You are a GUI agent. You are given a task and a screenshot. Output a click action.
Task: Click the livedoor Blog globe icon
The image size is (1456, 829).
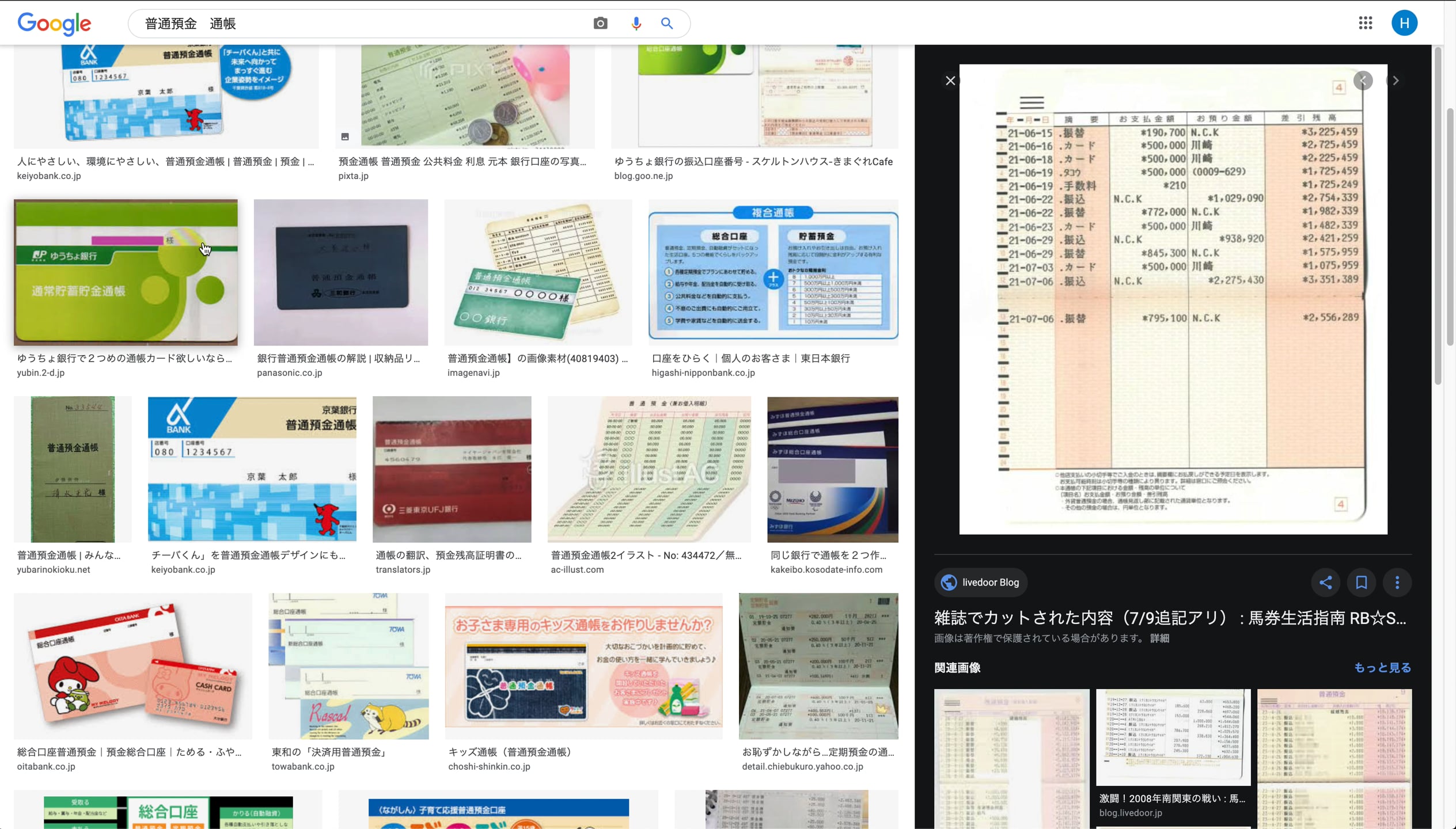pos(948,582)
